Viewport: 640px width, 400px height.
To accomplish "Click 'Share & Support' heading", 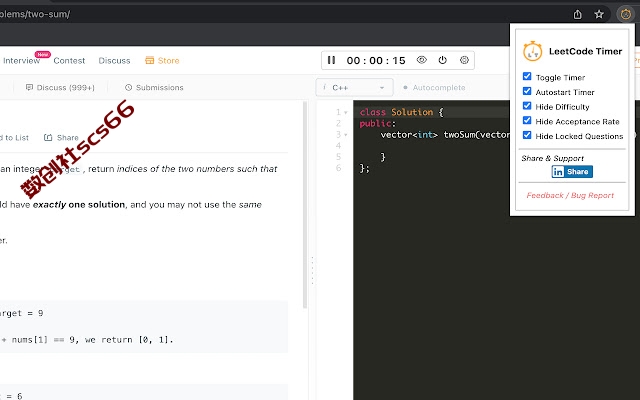I will coord(552,158).
